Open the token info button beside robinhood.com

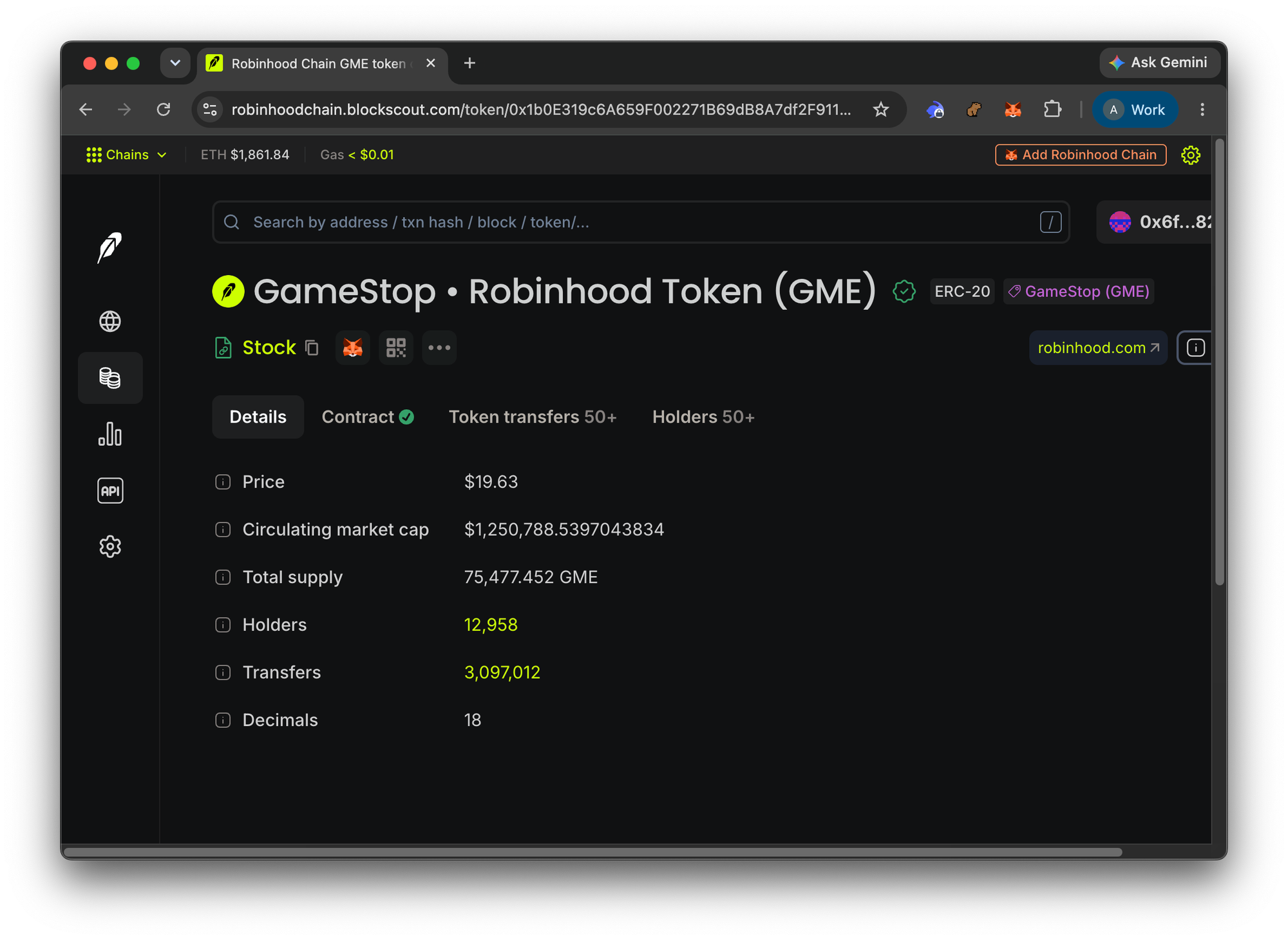[x=1195, y=348]
